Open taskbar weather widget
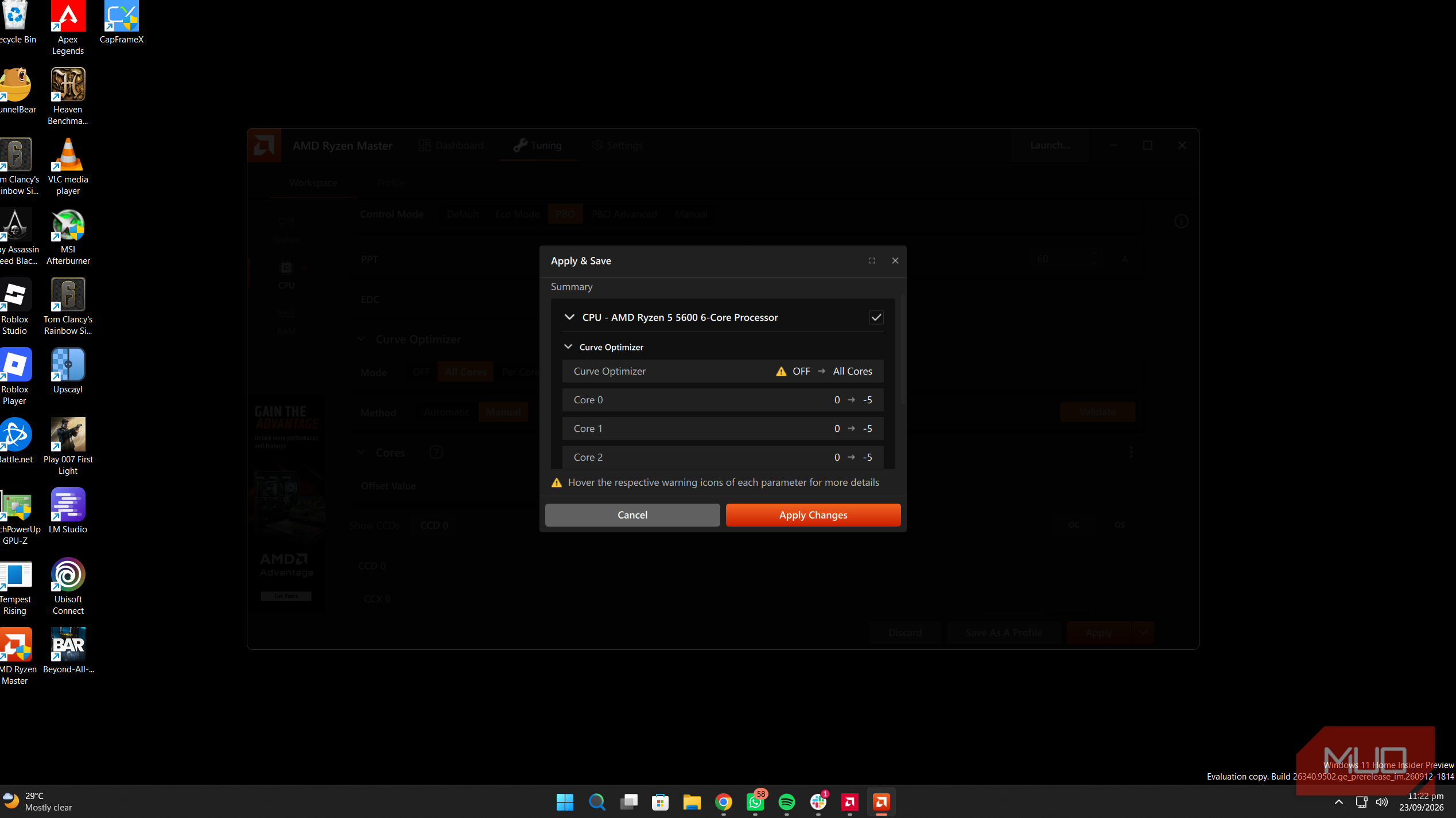 tap(38, 802)
